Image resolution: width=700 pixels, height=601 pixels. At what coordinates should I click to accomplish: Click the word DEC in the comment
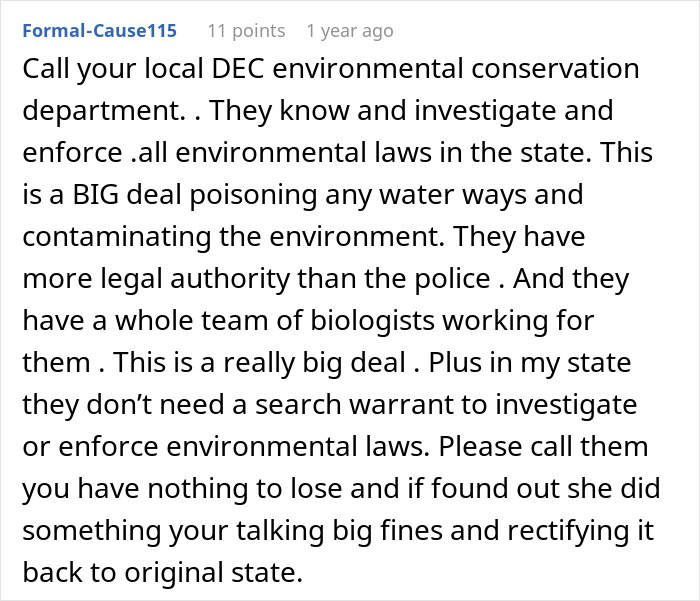(238, 69)
